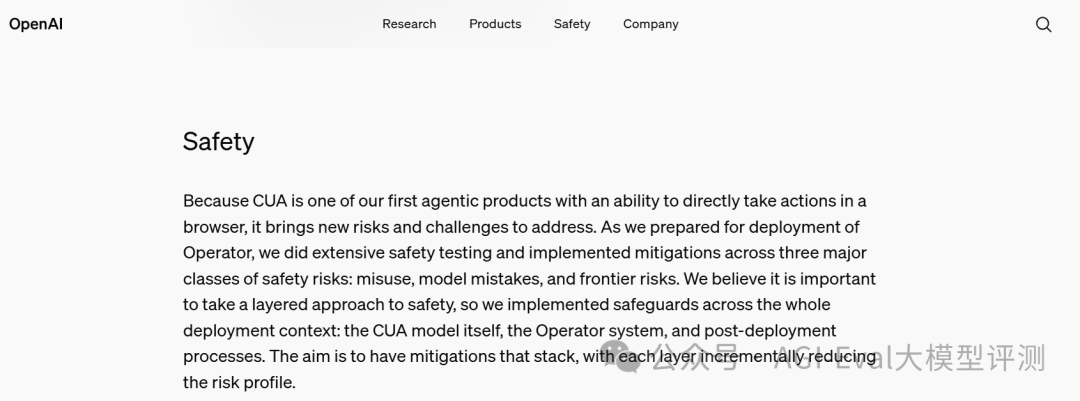1080x401 pixels.
Task: Open the Company navigation menu
Action: tap(651, 24)
